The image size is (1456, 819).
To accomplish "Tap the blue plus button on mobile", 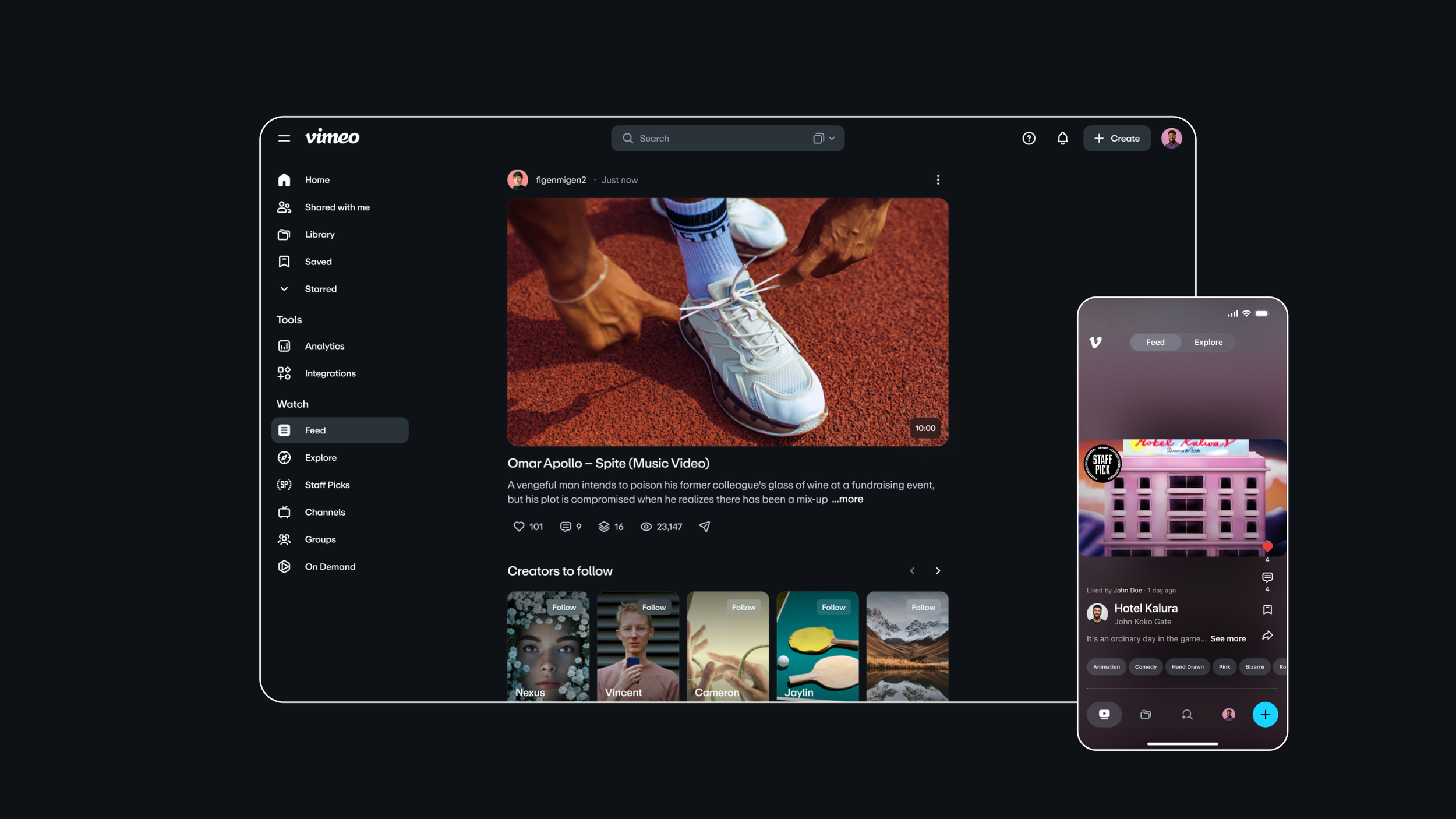I will pyautogui.click(x=1264, y=714).
